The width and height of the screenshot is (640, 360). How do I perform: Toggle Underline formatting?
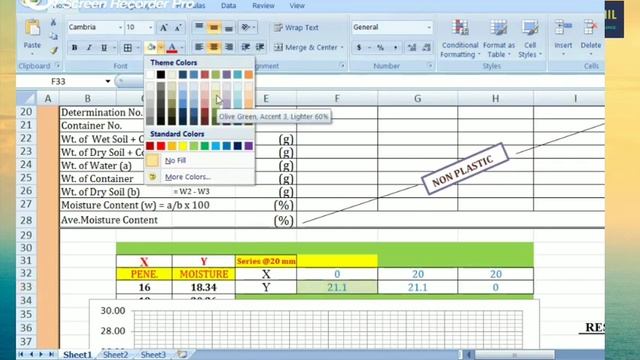[104, 48]
